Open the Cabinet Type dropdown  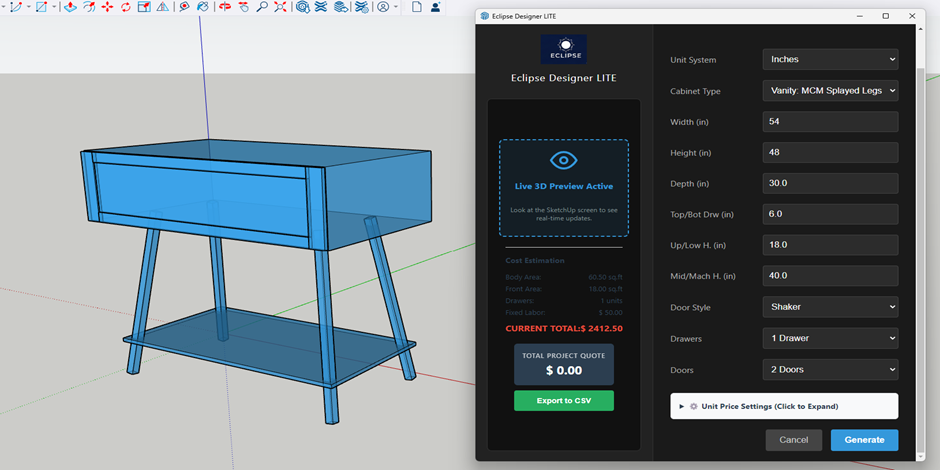(x=830, y=91)
